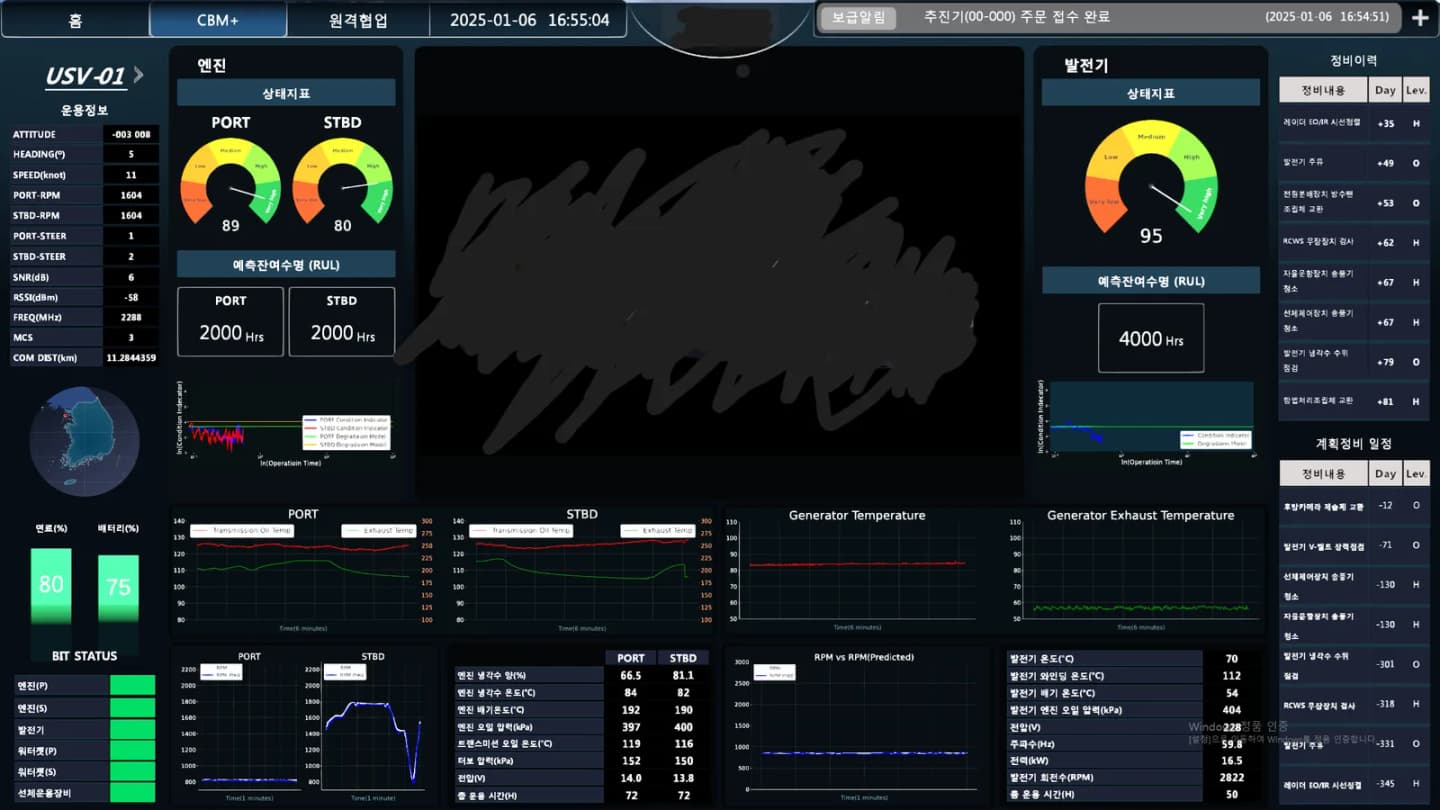Click the Generator Exhaust Temperature chart
Viewport: 1440px width, 810px height.
1141,570
